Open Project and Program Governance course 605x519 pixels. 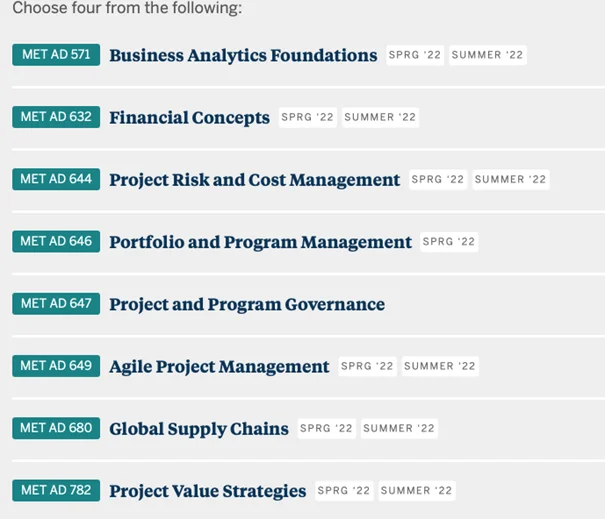pyautogui.click(x=246, y=304)
